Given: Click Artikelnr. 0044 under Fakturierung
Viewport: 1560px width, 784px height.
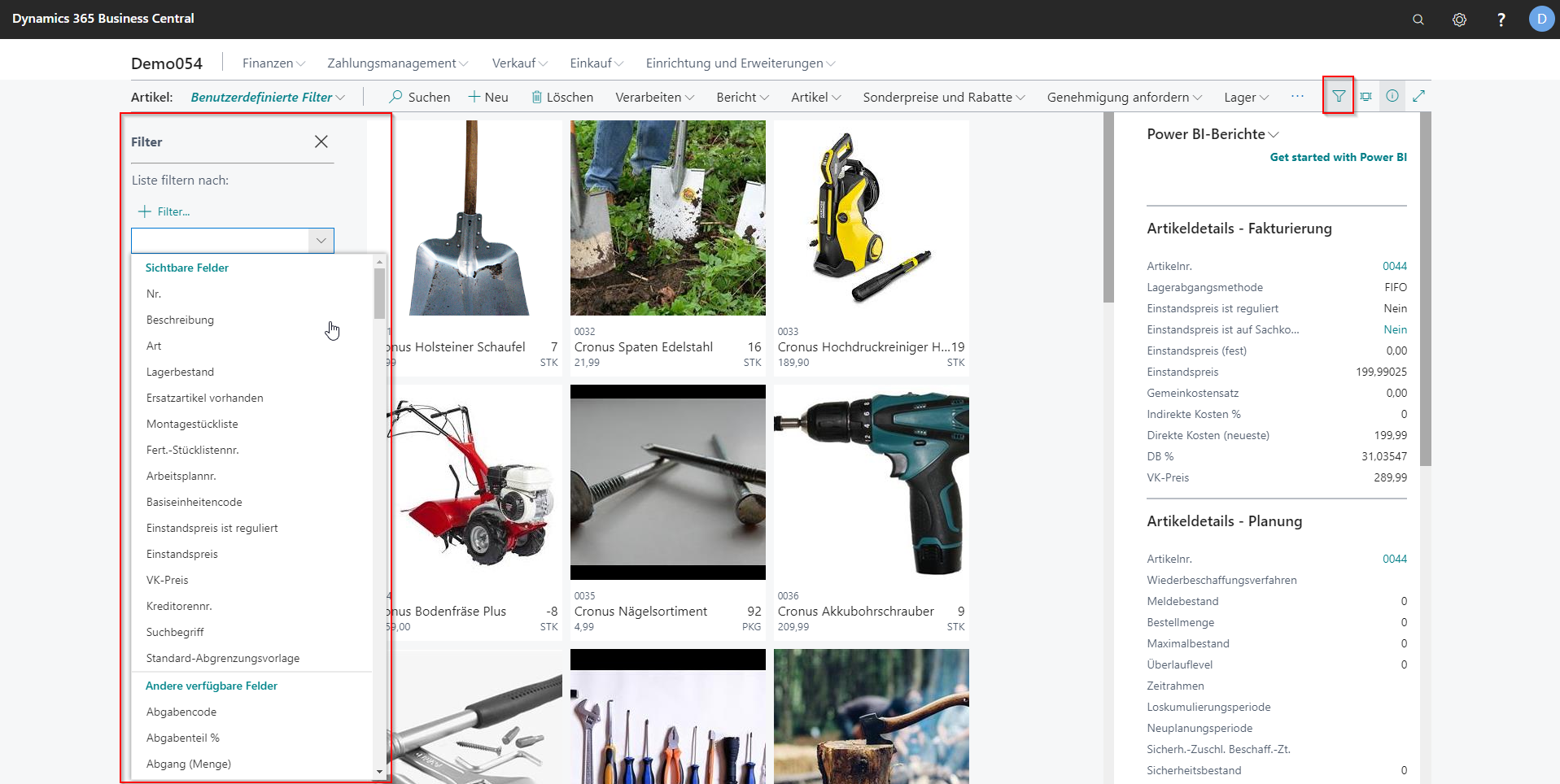Looking at the screenshot, I should (1394, 266).
